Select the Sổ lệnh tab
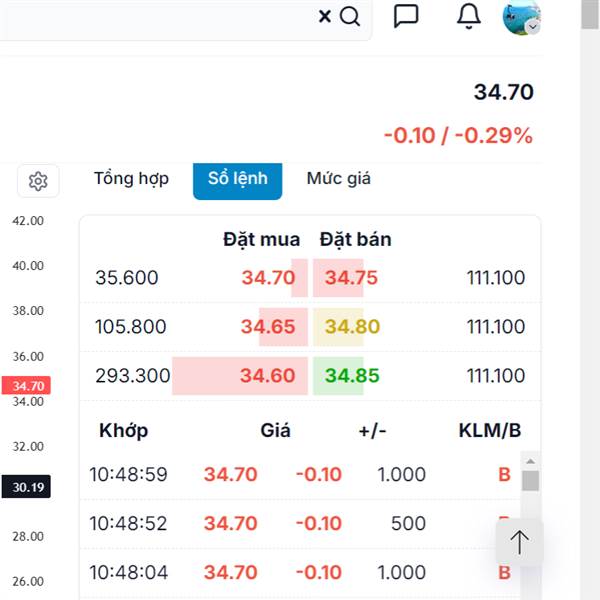Viewport: 600px width, 600px height. [238, 181]
